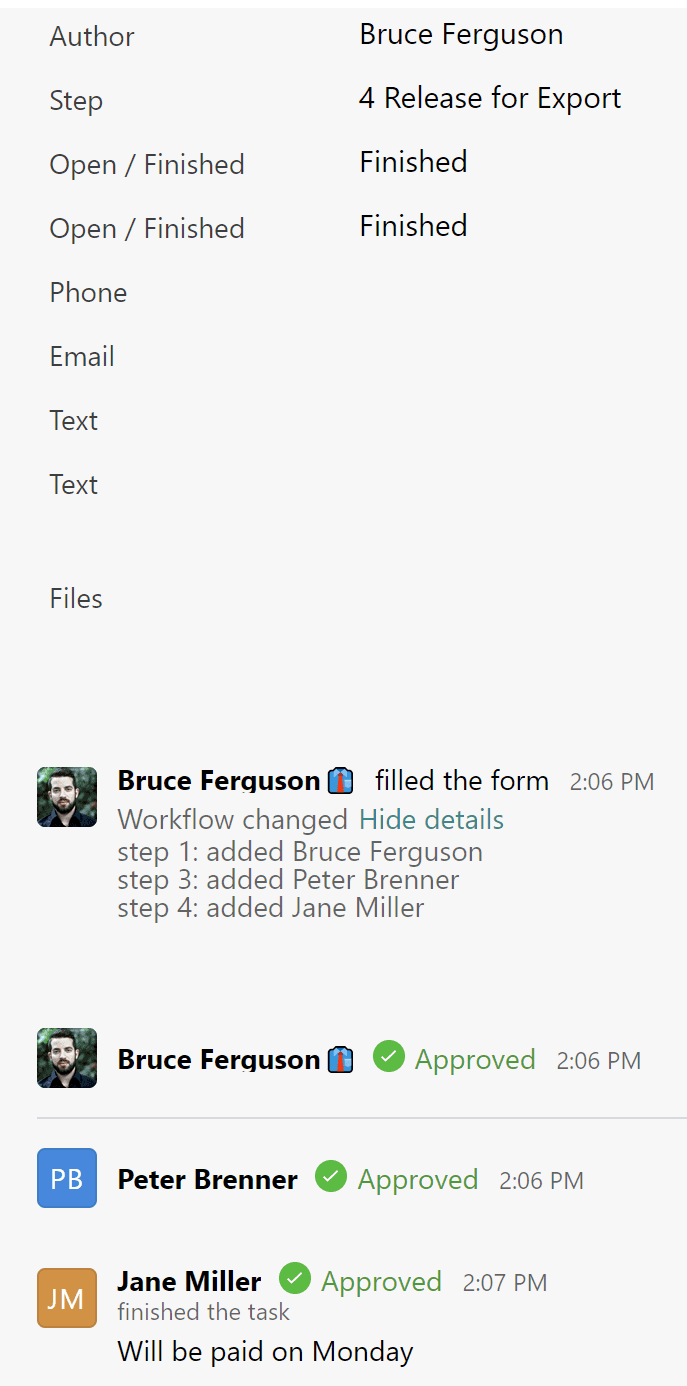Click Peter Brenner's blue PB avatar
The image size is (687, 1386).
pyautogui.click(x=66, y=1178)
